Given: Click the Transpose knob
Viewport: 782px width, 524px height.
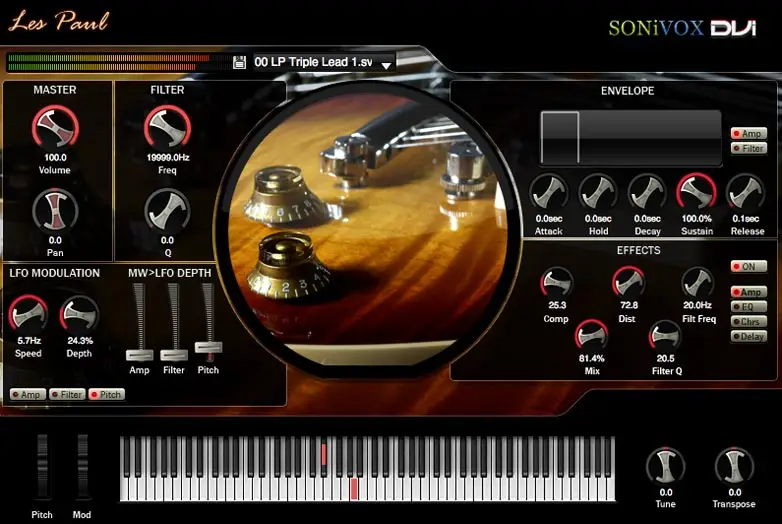Looking at the screenshot, I should [735, 467].
